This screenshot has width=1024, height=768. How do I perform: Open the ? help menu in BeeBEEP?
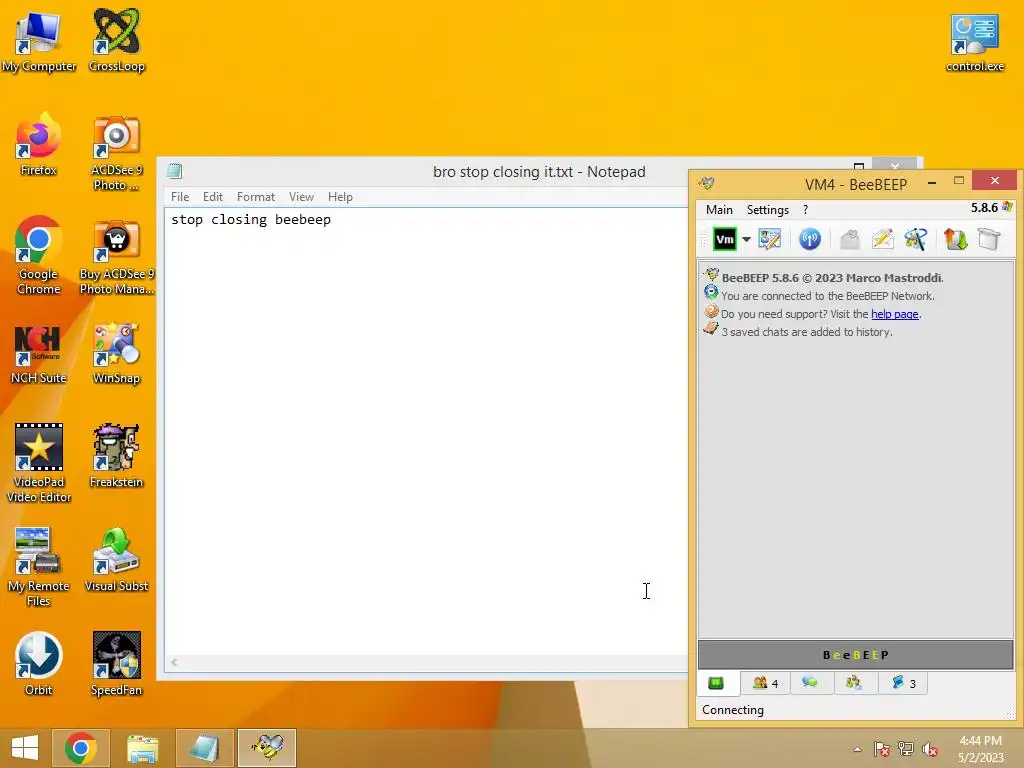(805, 210)
